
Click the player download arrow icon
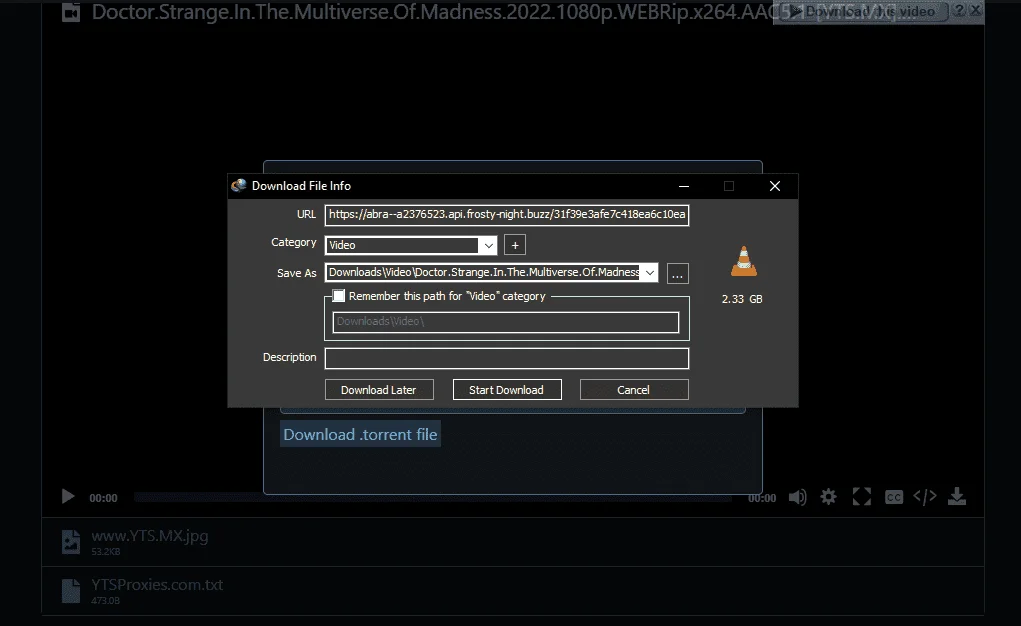pos(957,496)
